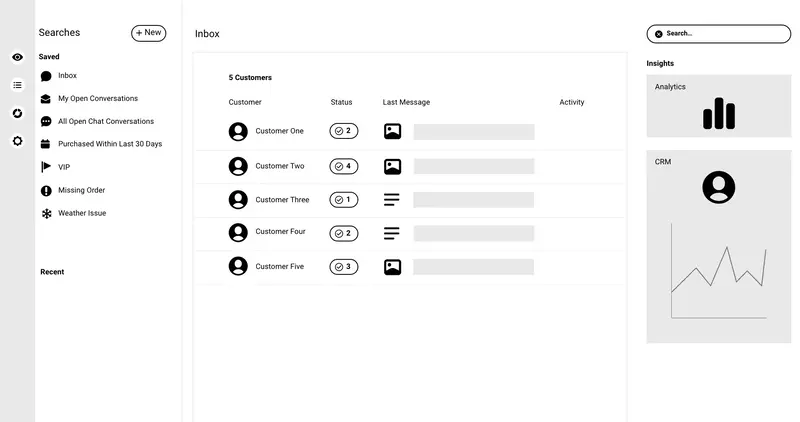Open settings gear in left rail
The image size is (800, 422).
tap(17, 141)
